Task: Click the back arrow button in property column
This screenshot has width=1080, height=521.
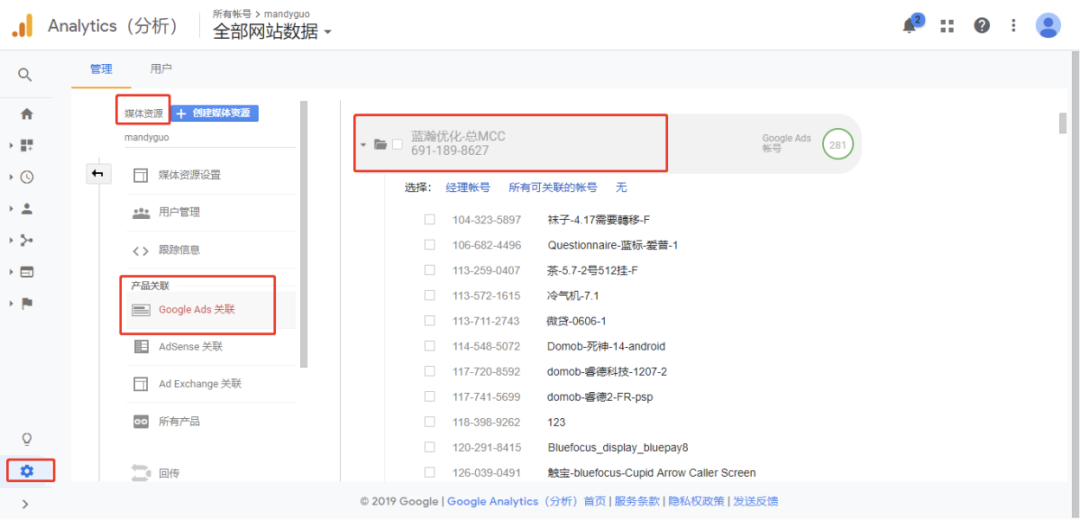Action: pyautogui.click(x=97, y=174)
